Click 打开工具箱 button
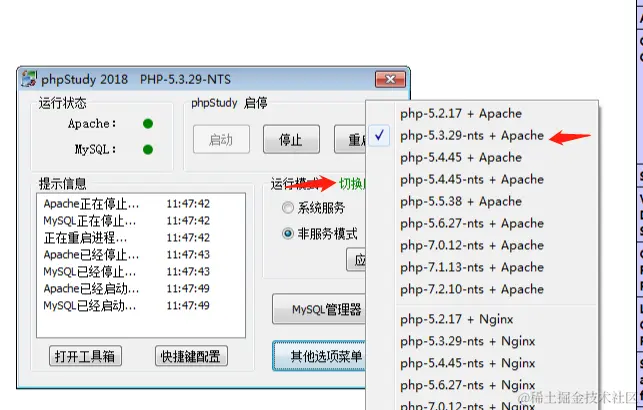This screenshot has height=410, width=643. point(85,356)
